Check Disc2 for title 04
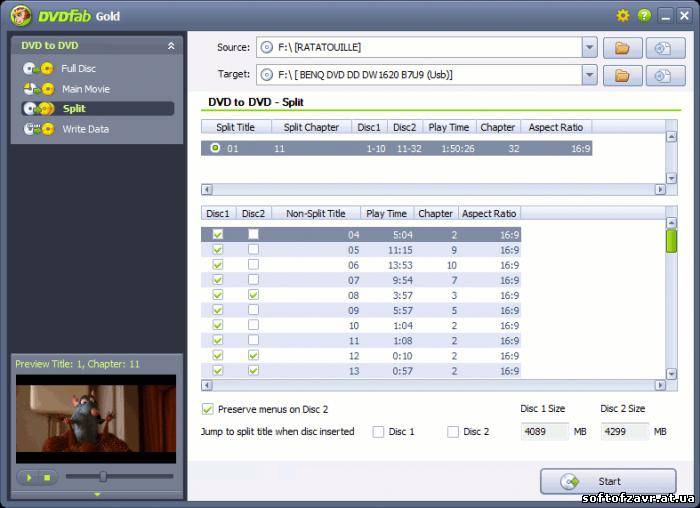700x508 pixels. pyautogui.click(x=253, y=234)
